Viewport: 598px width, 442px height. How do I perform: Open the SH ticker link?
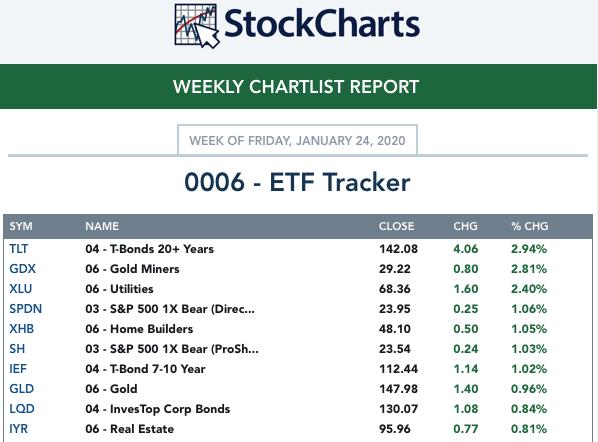click(17, 349)
